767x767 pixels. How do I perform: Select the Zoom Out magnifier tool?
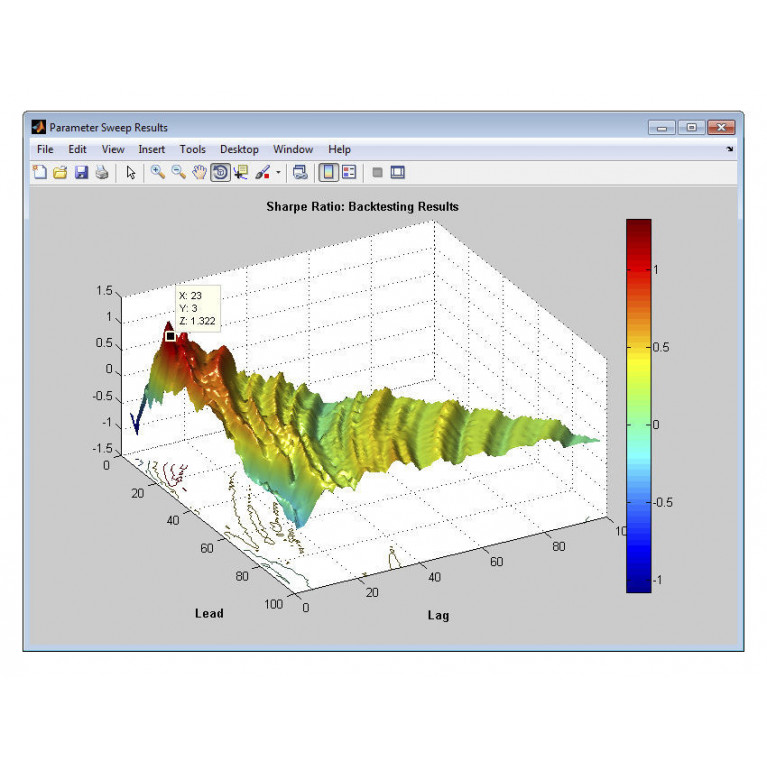(x=178, y=172)
